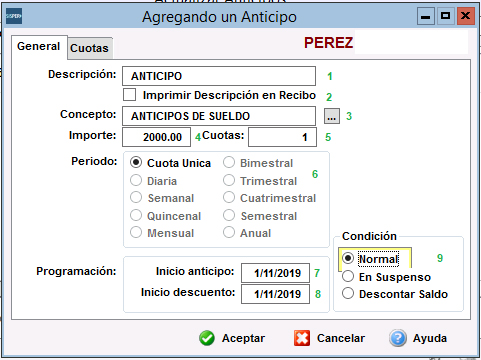Click the Importe label text

click(x=92, y=135)
